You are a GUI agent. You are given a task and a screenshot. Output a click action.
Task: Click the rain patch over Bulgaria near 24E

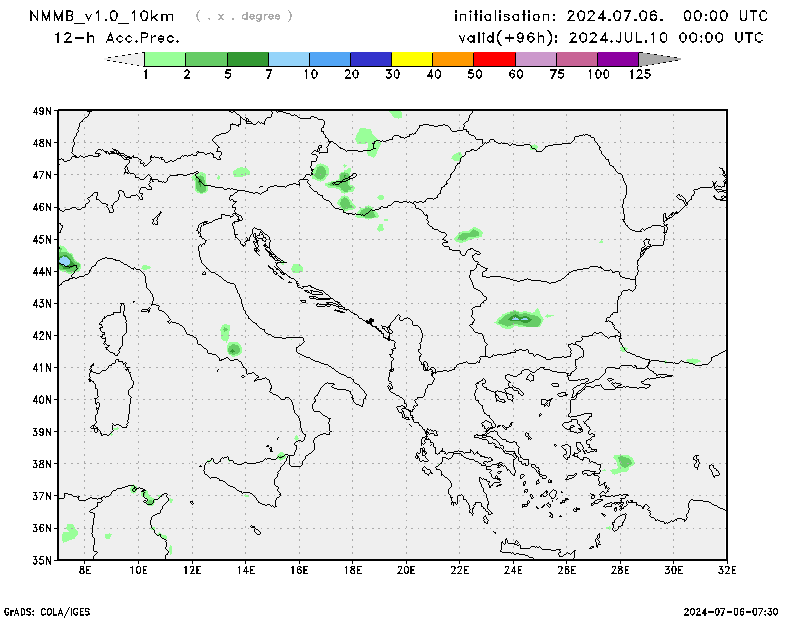pyautogui.click(x=521, y=319)
